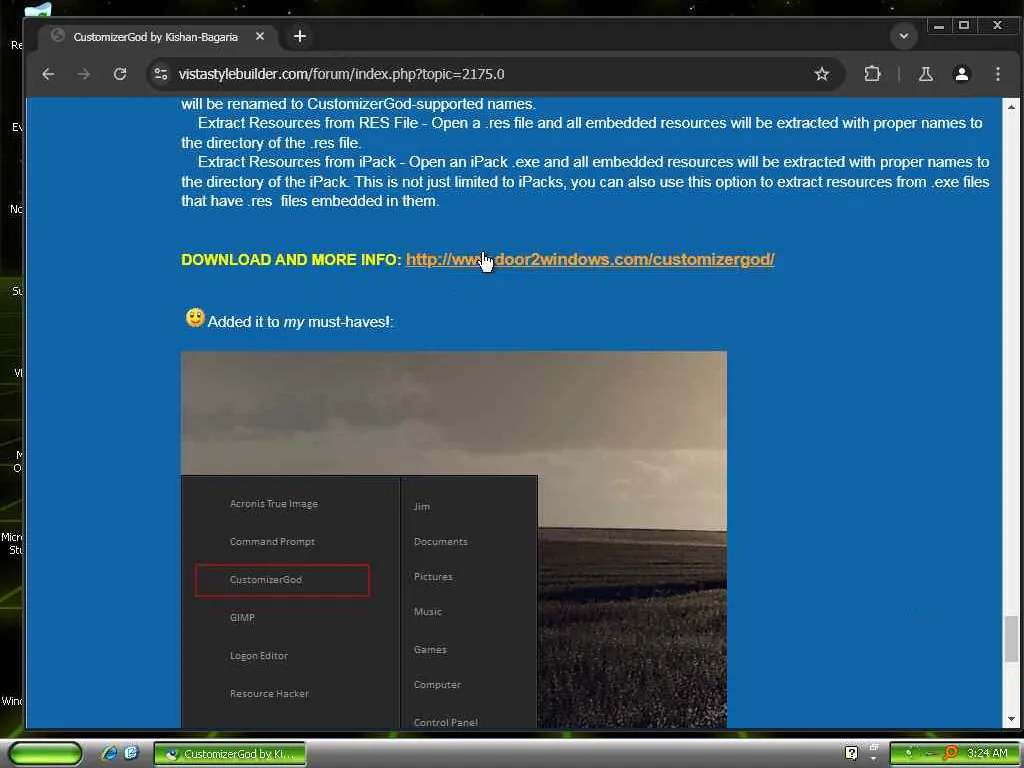Go back to the previous page
Viewport: 1024px width, 768px height.
(x=48, y=74)
